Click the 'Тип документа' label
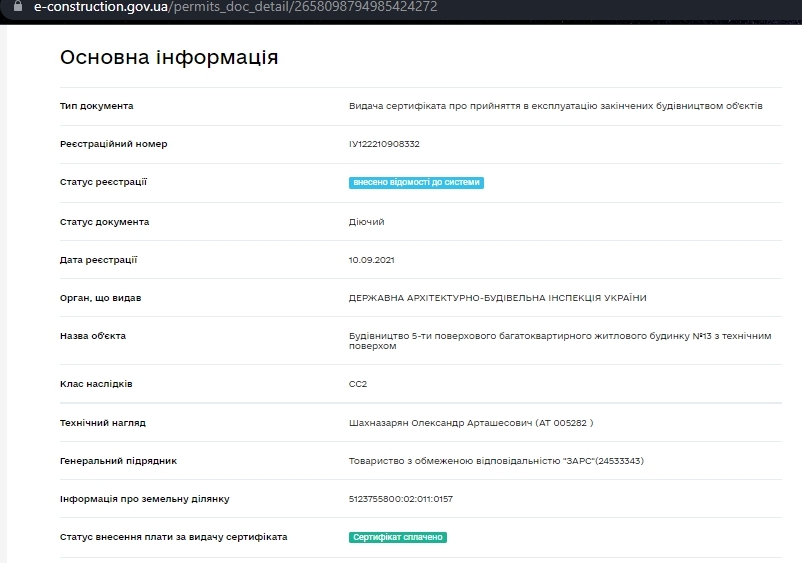 (97, 106)
